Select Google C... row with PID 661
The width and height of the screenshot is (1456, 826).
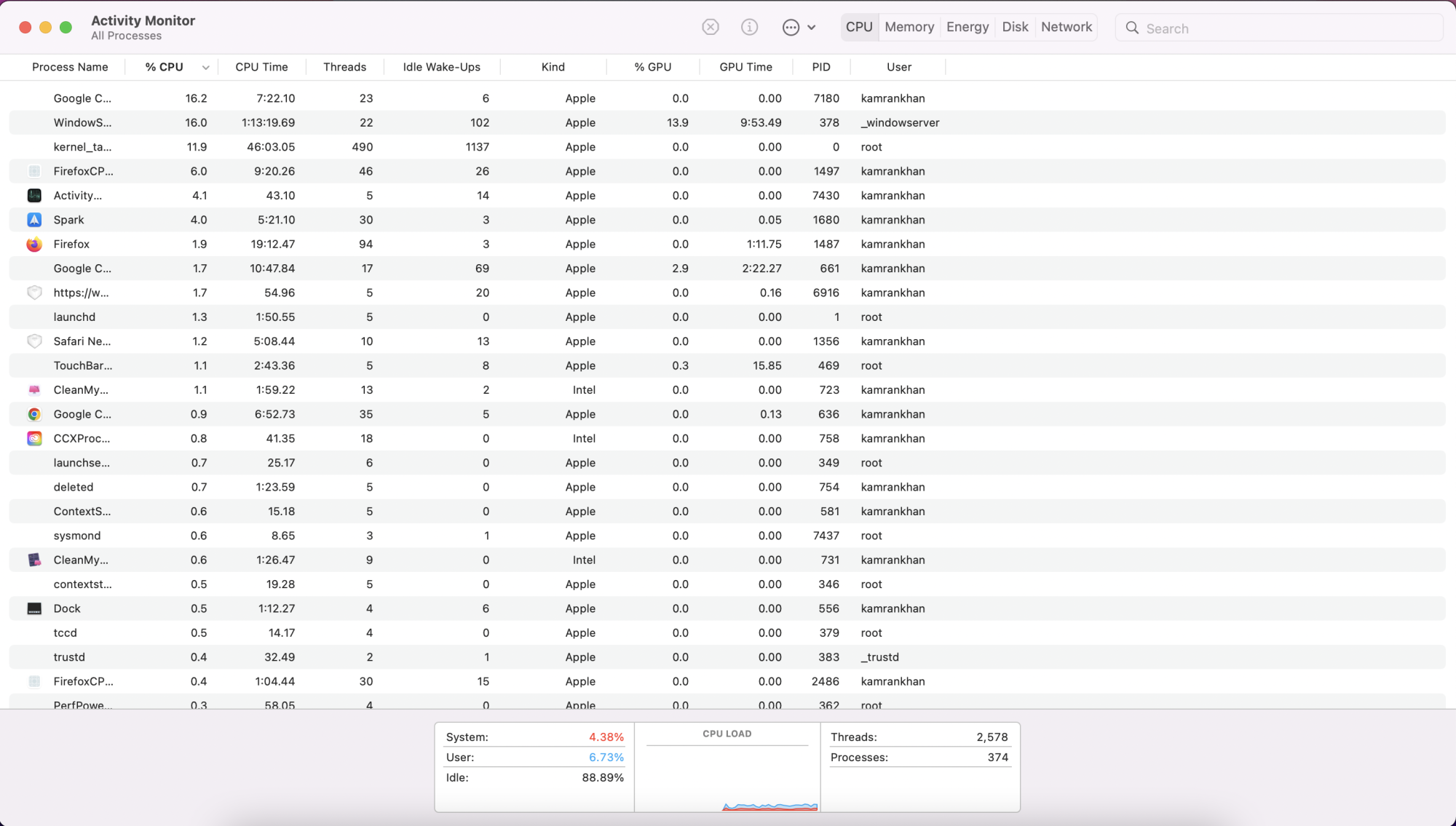click(727, 269)
